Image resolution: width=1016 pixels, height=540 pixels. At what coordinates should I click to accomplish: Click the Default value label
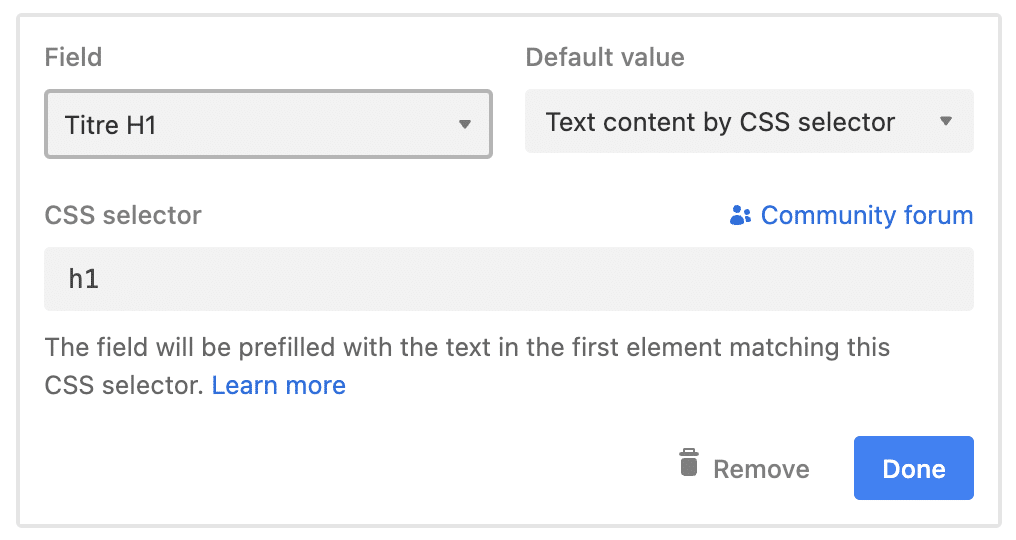click(605, 57)
